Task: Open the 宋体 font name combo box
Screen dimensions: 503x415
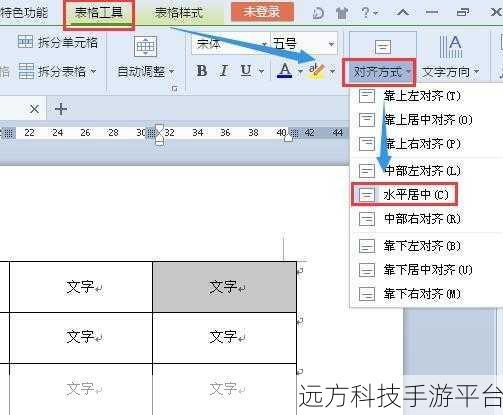Action: (x=231, y=43)
